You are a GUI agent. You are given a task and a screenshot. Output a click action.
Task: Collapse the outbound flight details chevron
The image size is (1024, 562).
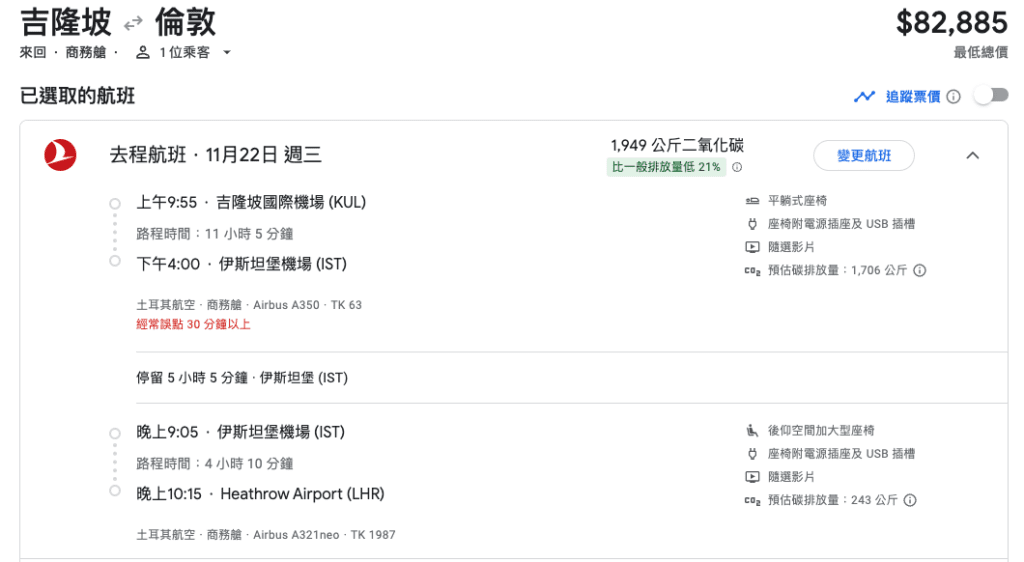click(x=972, y=155)
